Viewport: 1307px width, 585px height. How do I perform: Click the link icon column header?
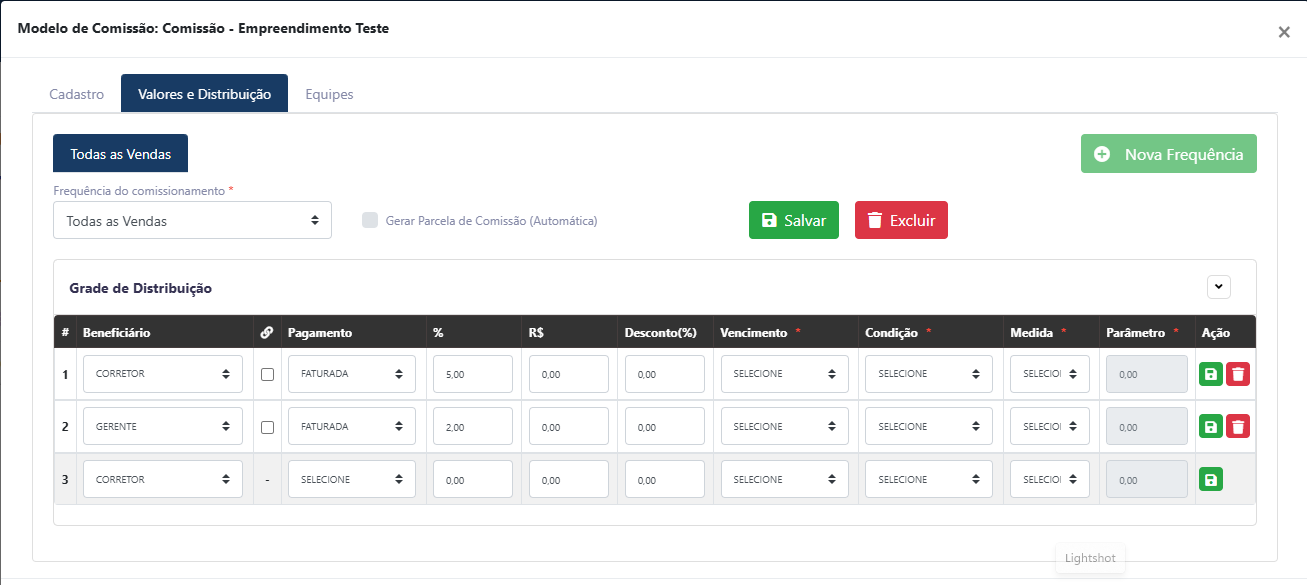266,332
